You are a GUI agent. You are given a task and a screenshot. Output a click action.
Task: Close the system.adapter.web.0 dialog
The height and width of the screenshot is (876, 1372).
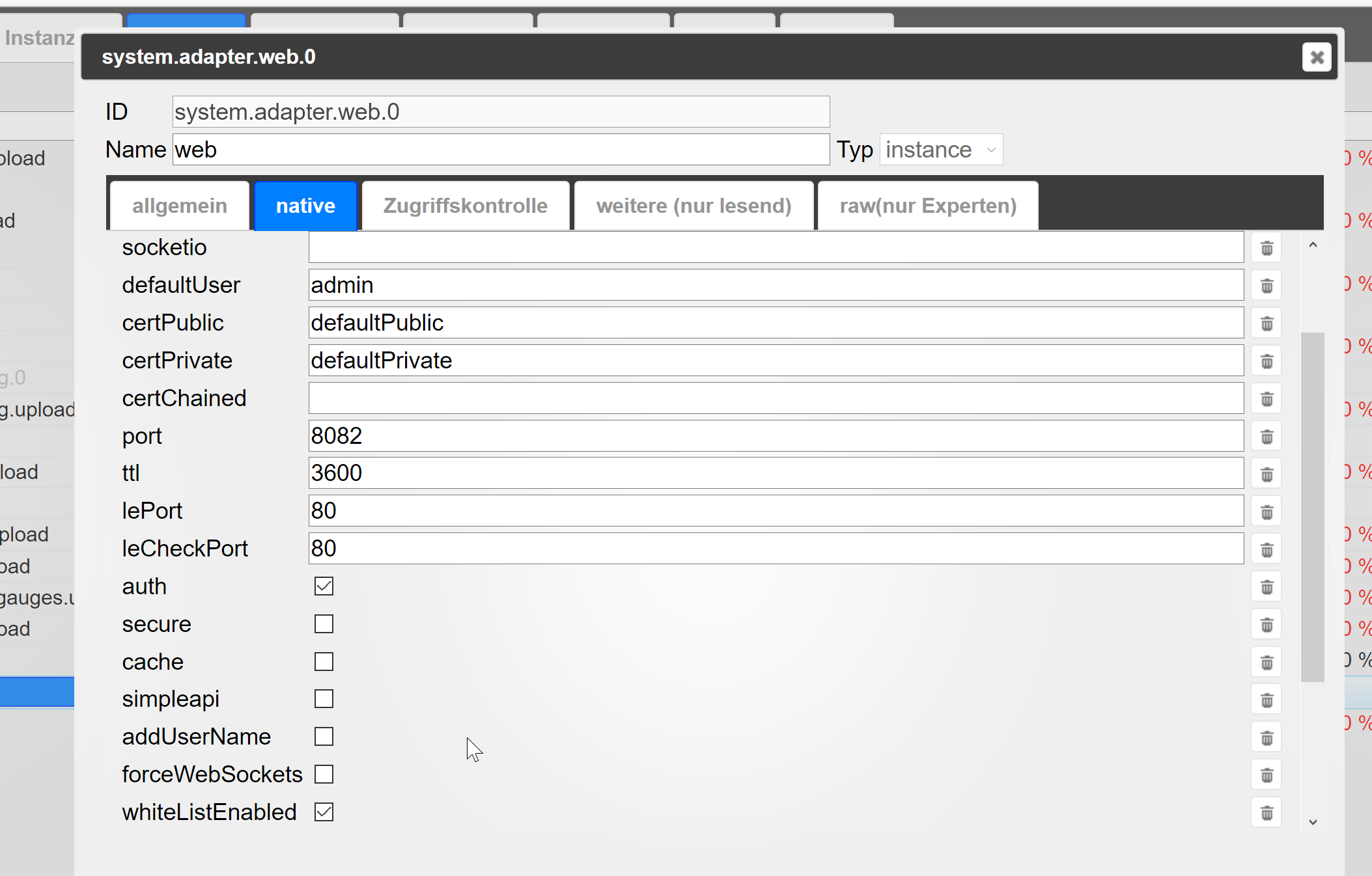pyautogui.click(x=1317, y=57)
